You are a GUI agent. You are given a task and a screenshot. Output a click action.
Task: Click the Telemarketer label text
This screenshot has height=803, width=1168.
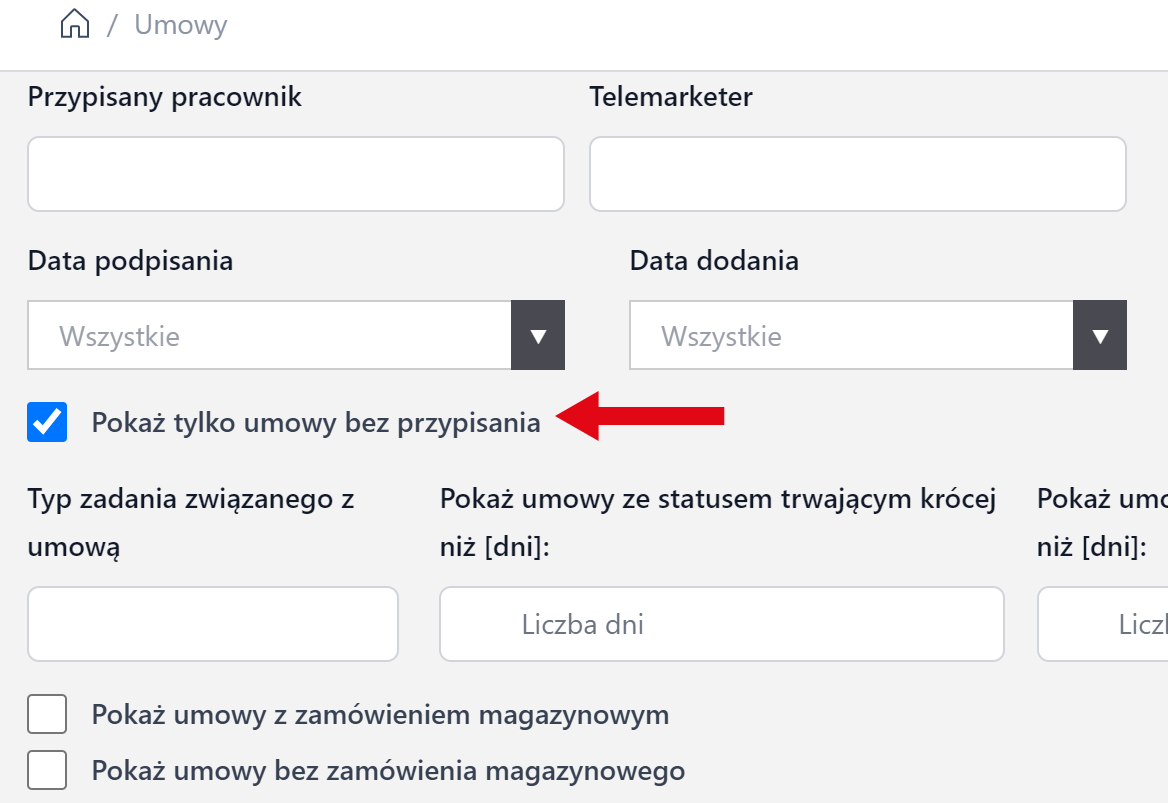click(x=671, y=97)
